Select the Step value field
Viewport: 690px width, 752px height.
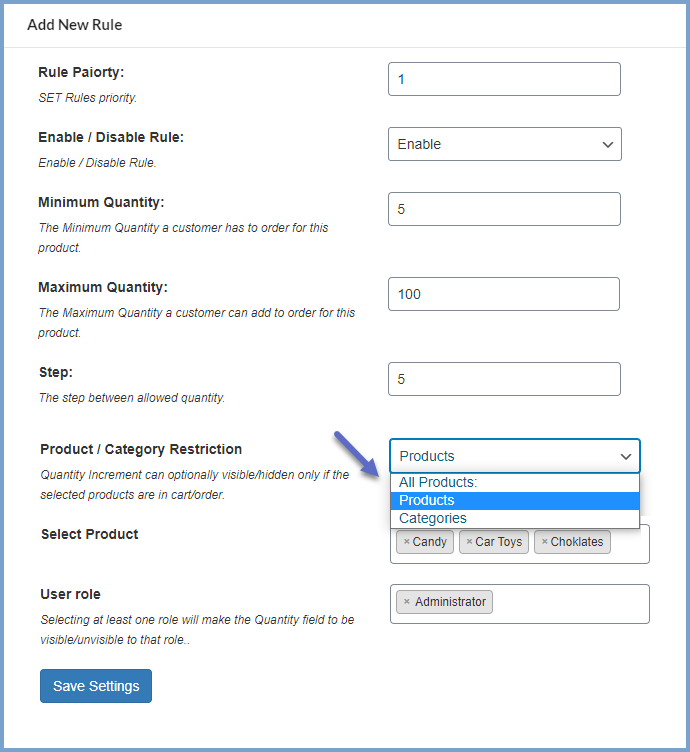(504, 379)
